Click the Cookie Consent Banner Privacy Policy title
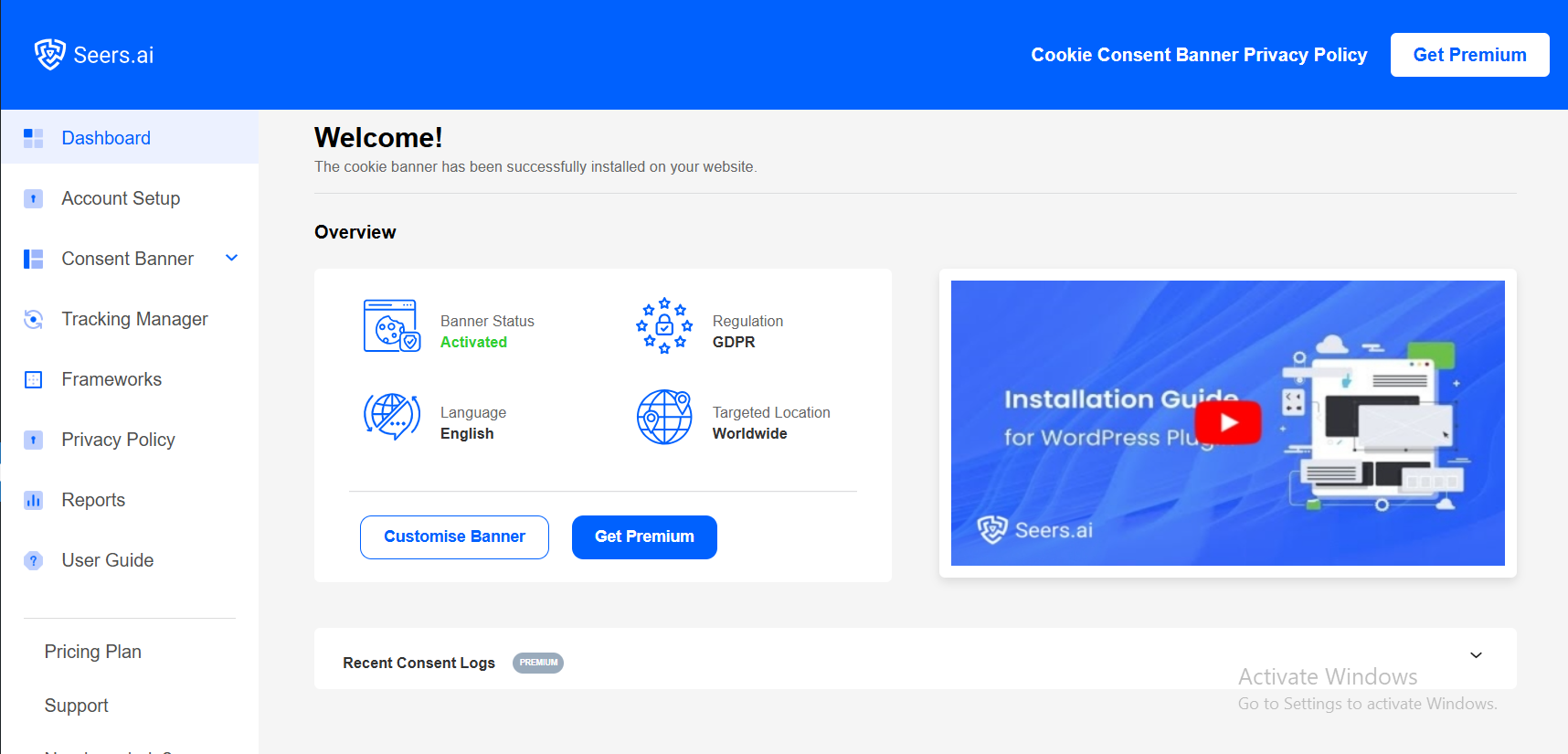Viewport: 1568px width, 754px height. click(1199, 55)
